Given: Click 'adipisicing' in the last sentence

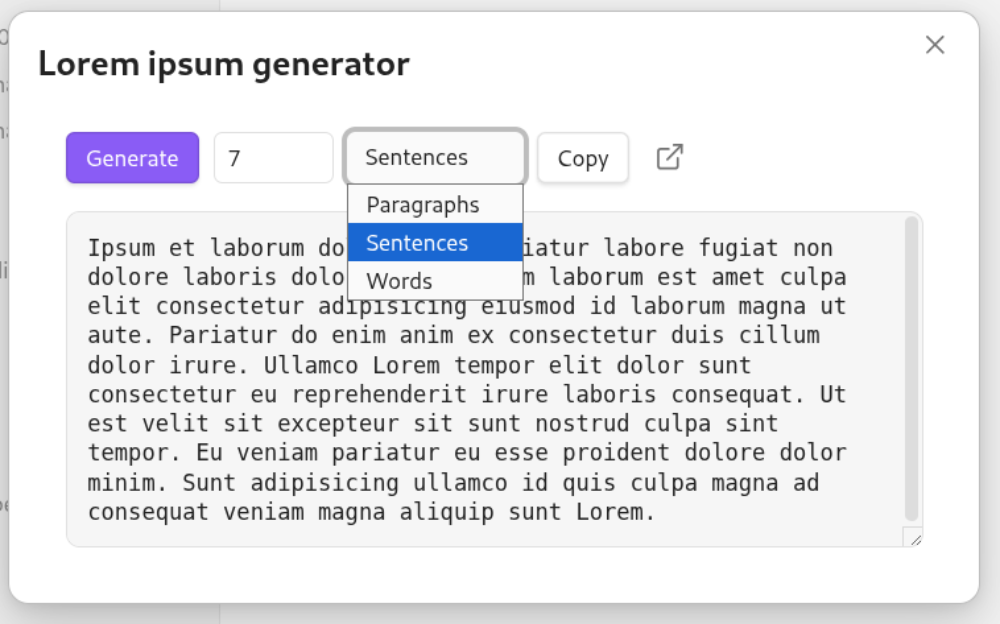Looking at the screenshot, I should [325, 483].
